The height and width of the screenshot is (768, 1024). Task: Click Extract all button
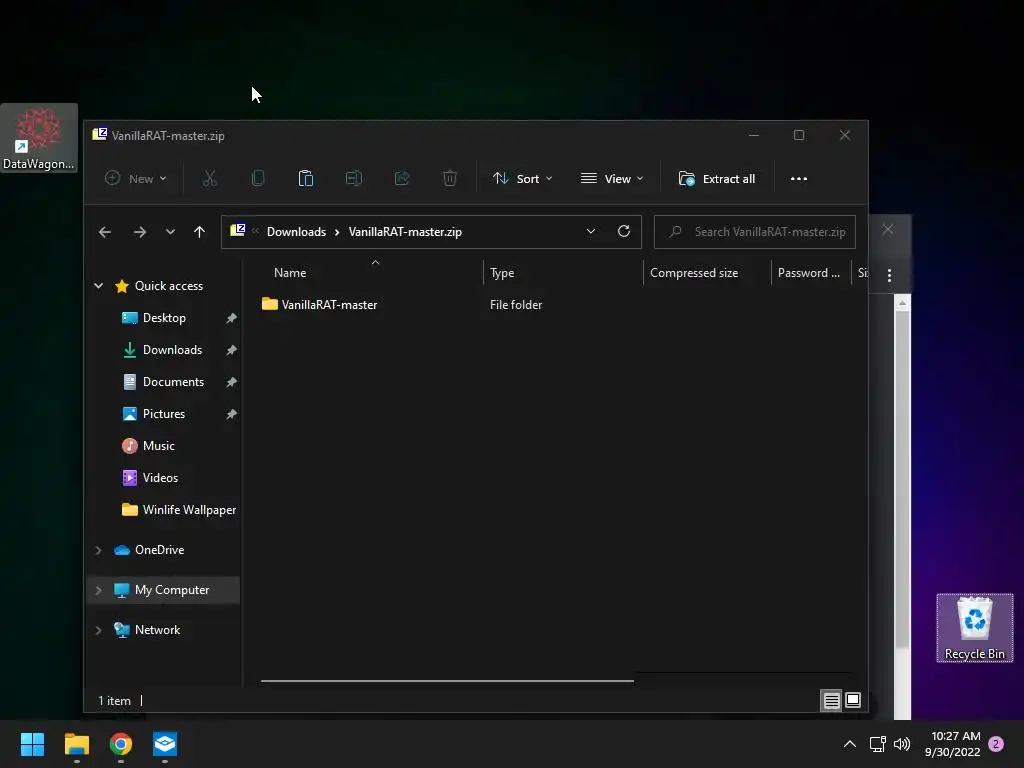[x=717, y=178]
